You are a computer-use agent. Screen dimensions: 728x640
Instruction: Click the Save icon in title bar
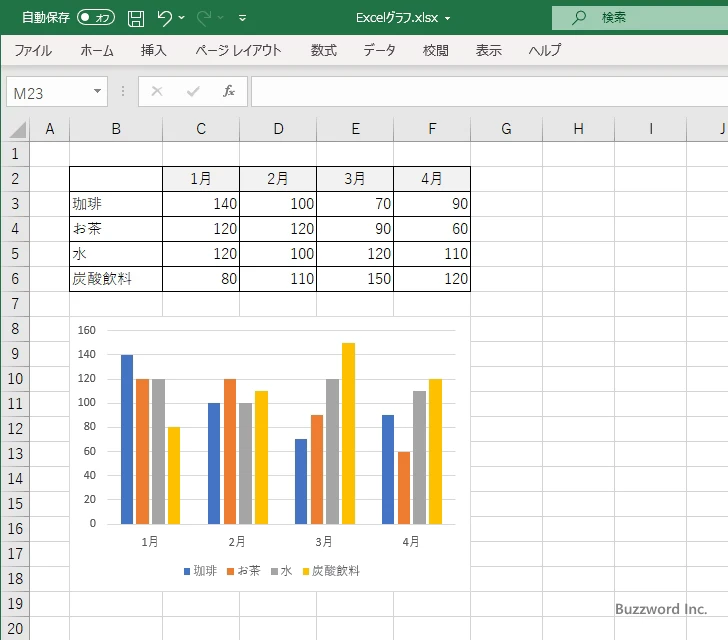pos(136,18)
